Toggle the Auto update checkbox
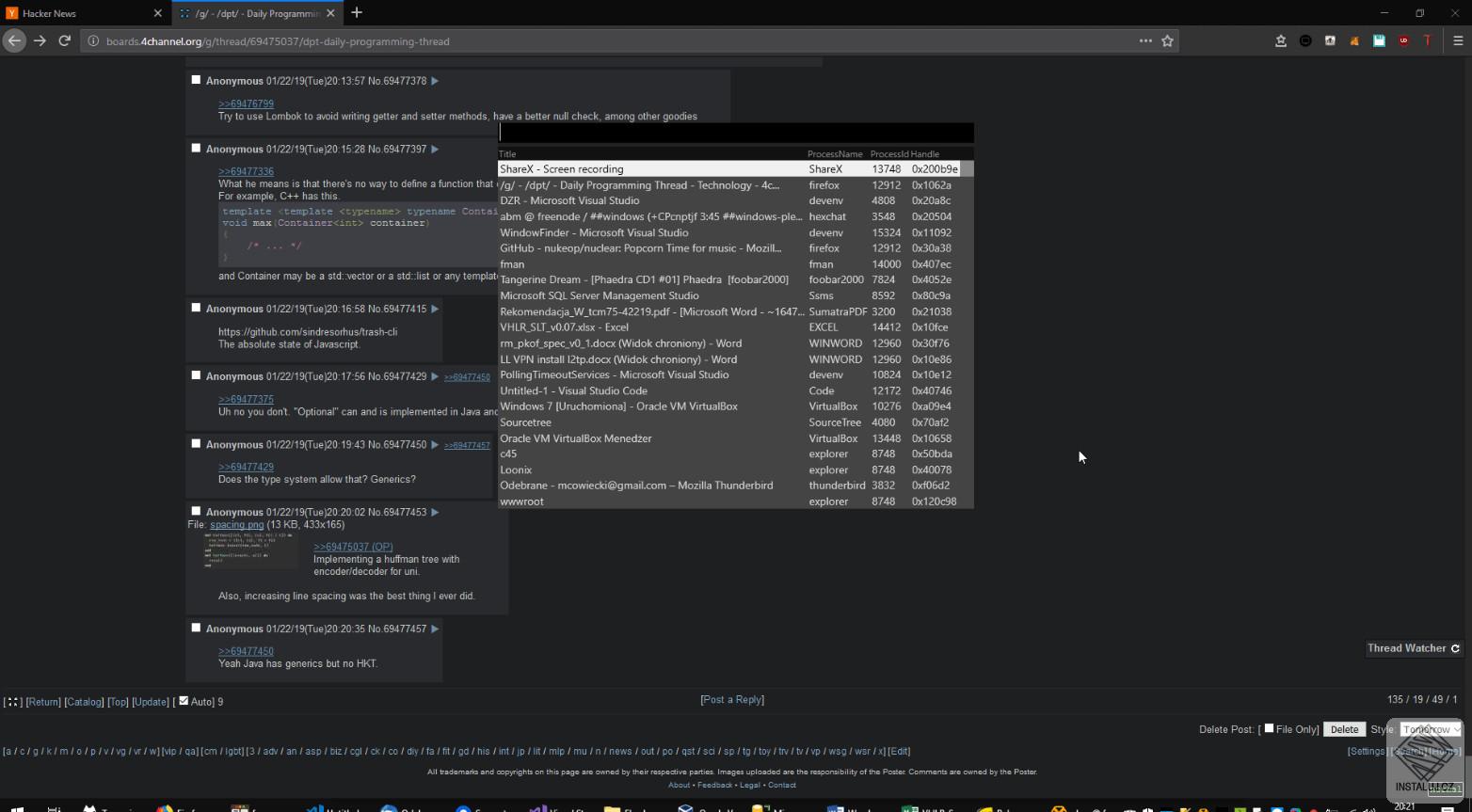Image resolution: width=1472 pixels, height=812 pixels. click(184, 701)
